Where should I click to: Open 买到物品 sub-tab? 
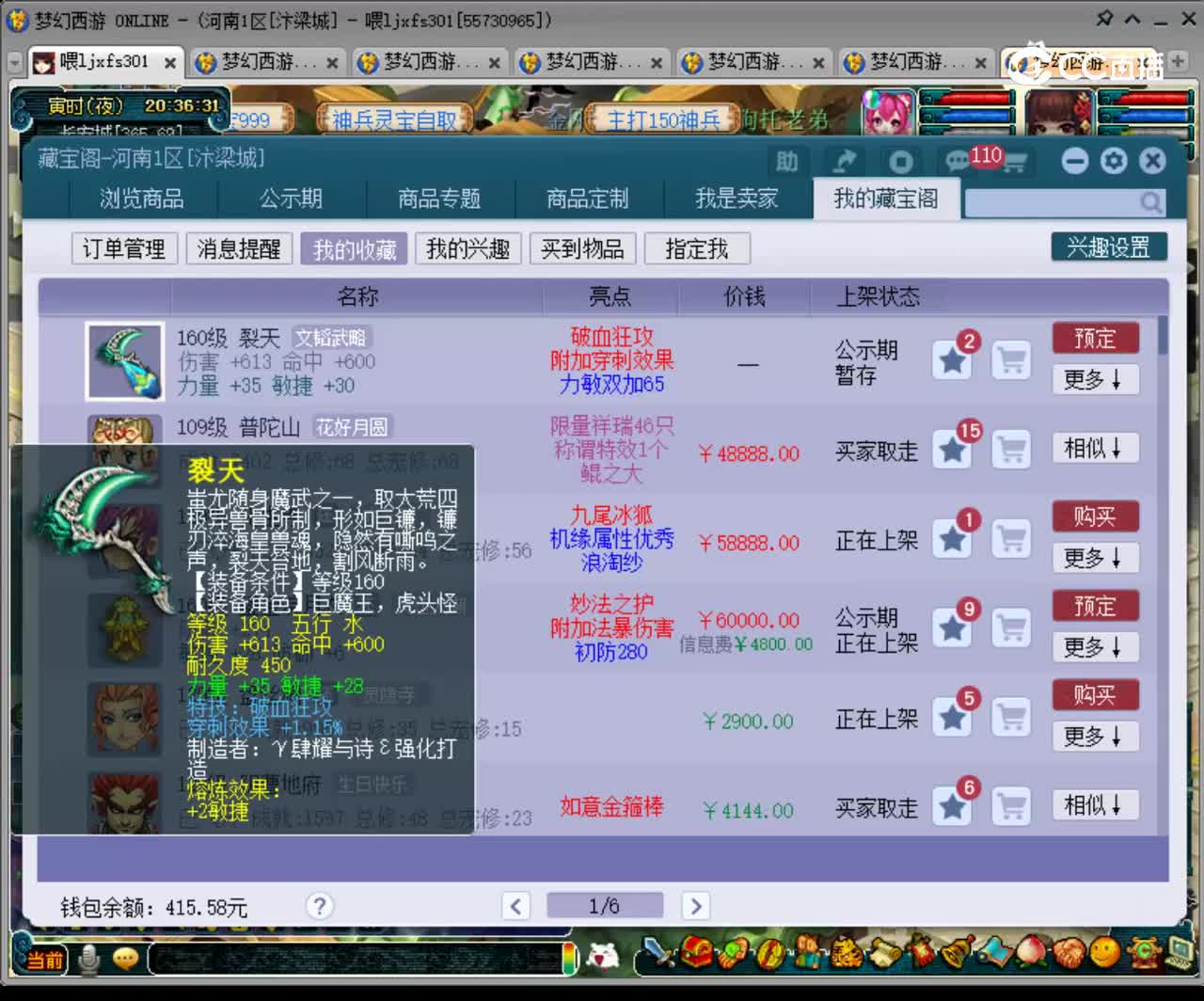583,248
